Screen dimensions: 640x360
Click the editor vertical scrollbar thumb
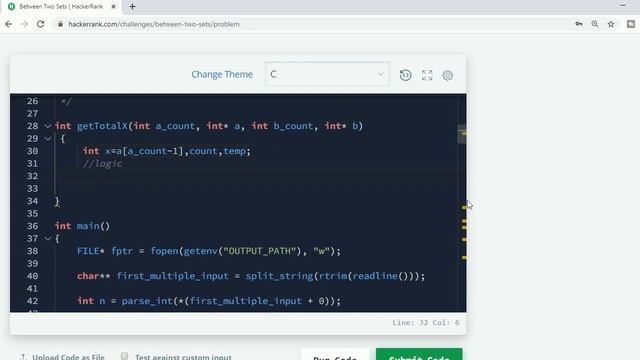click(x=462, y=134)
